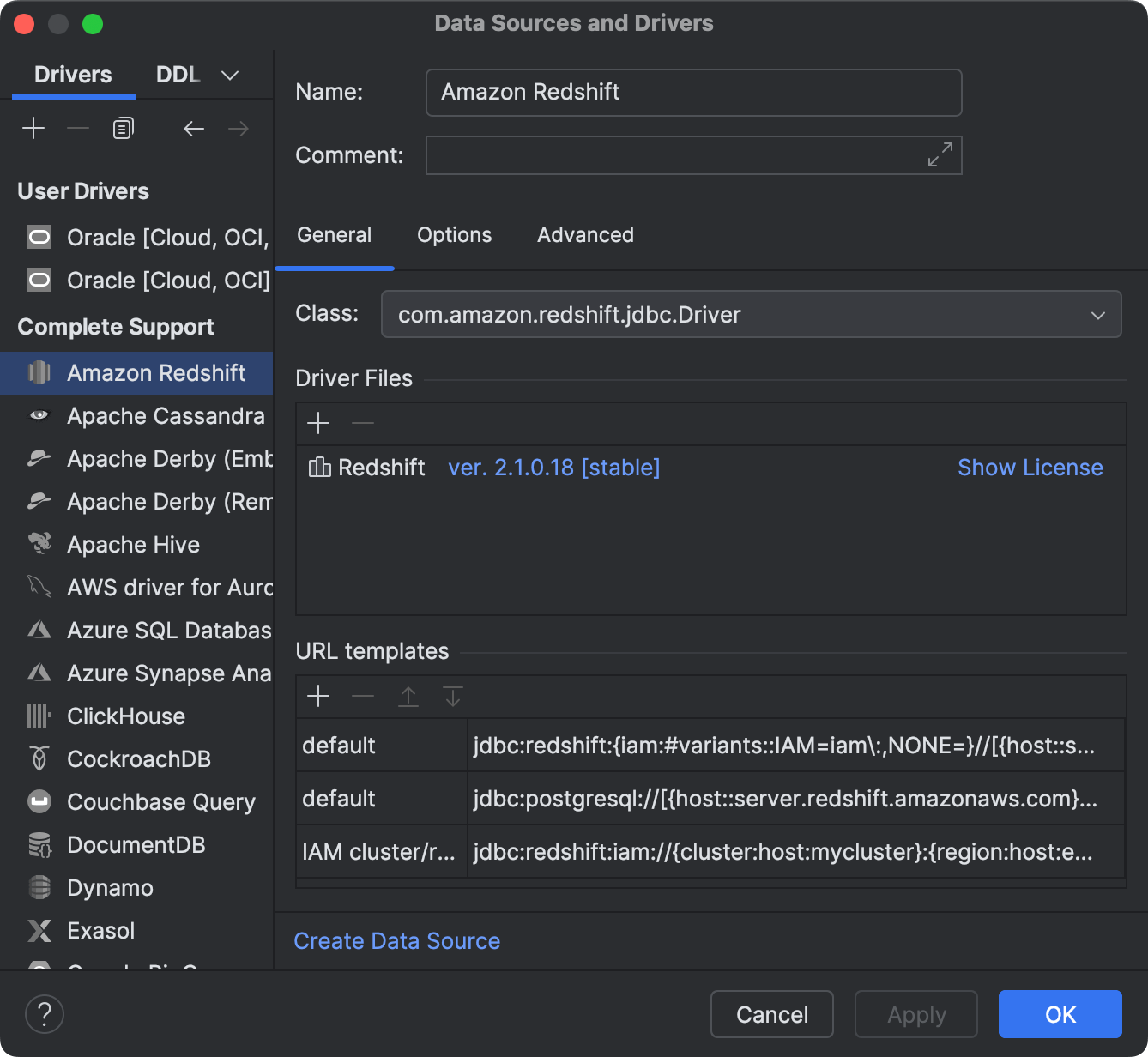Add a new user driver with the plus icon
This screenshot has width=1148, height=1057.
pos(33,127)
